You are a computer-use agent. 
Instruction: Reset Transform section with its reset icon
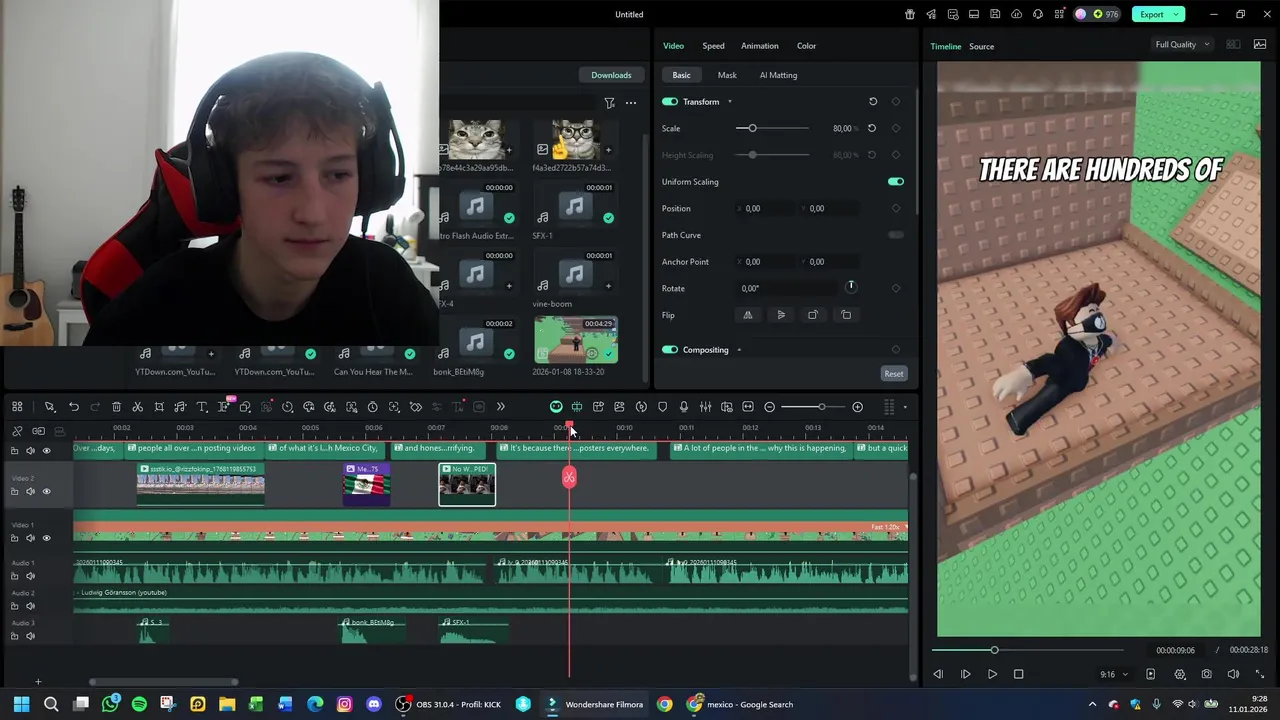(873, 101)
